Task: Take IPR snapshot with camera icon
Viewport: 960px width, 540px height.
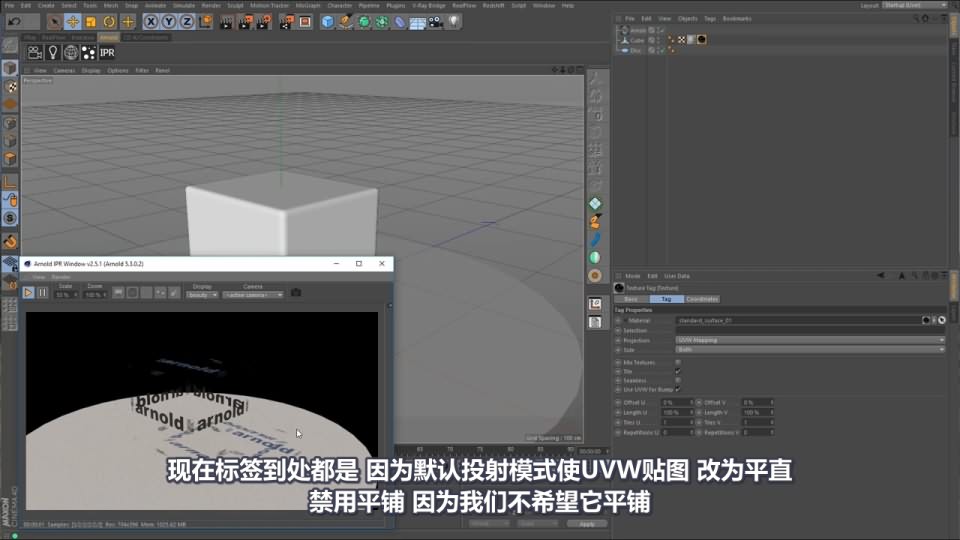Action: tap(296, 293)
